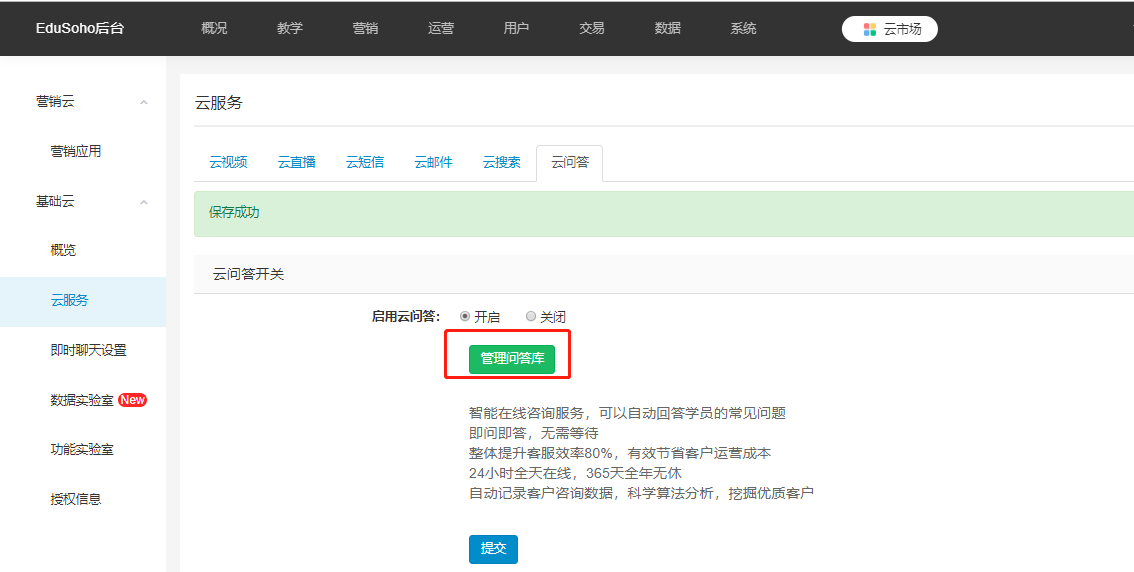
Task: Collapse the 营销云 sidebar section
Action: (144, 102)
